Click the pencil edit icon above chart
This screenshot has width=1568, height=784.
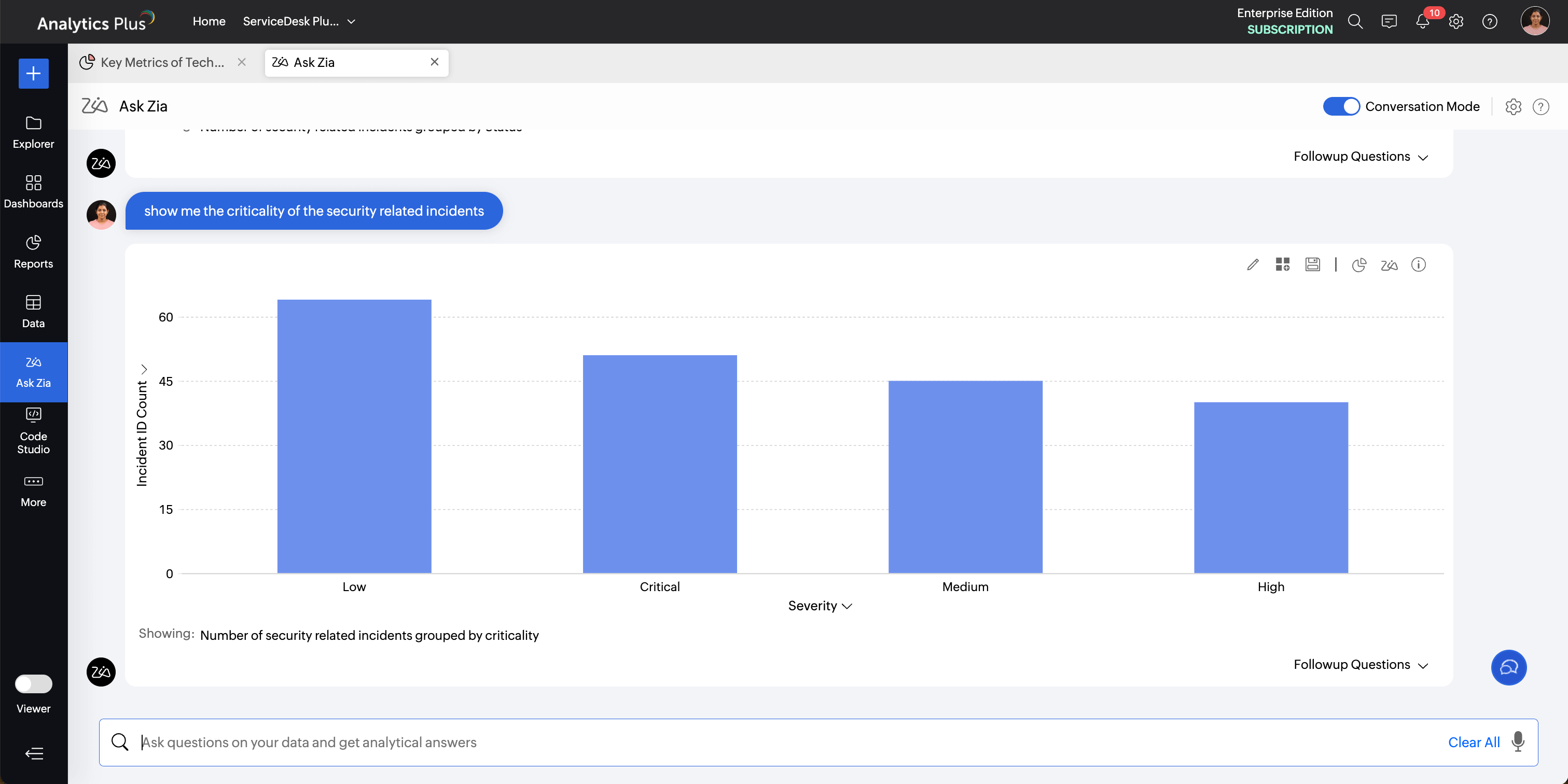[x=1252, y=265]
